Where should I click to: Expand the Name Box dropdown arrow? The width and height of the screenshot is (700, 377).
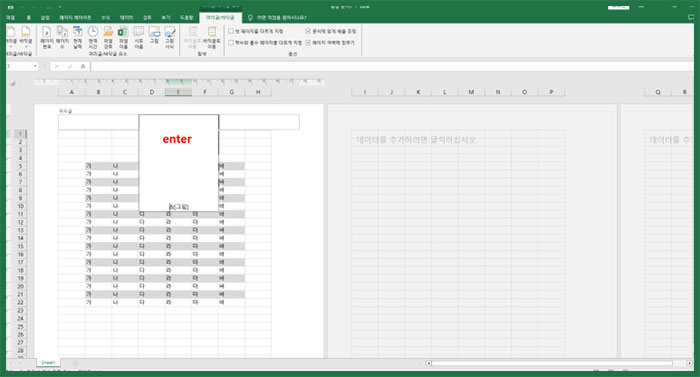point(35,66)
